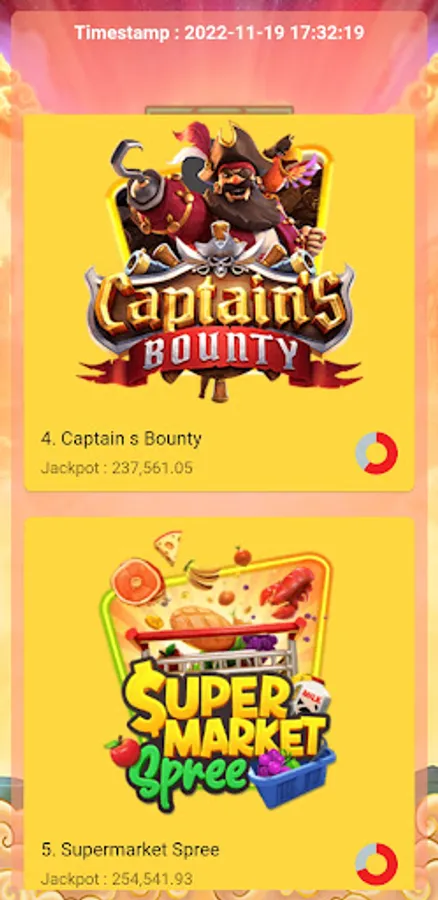
Task: Click the Captain's Bounty red progress ring
Action: click(x=377, y=453)
